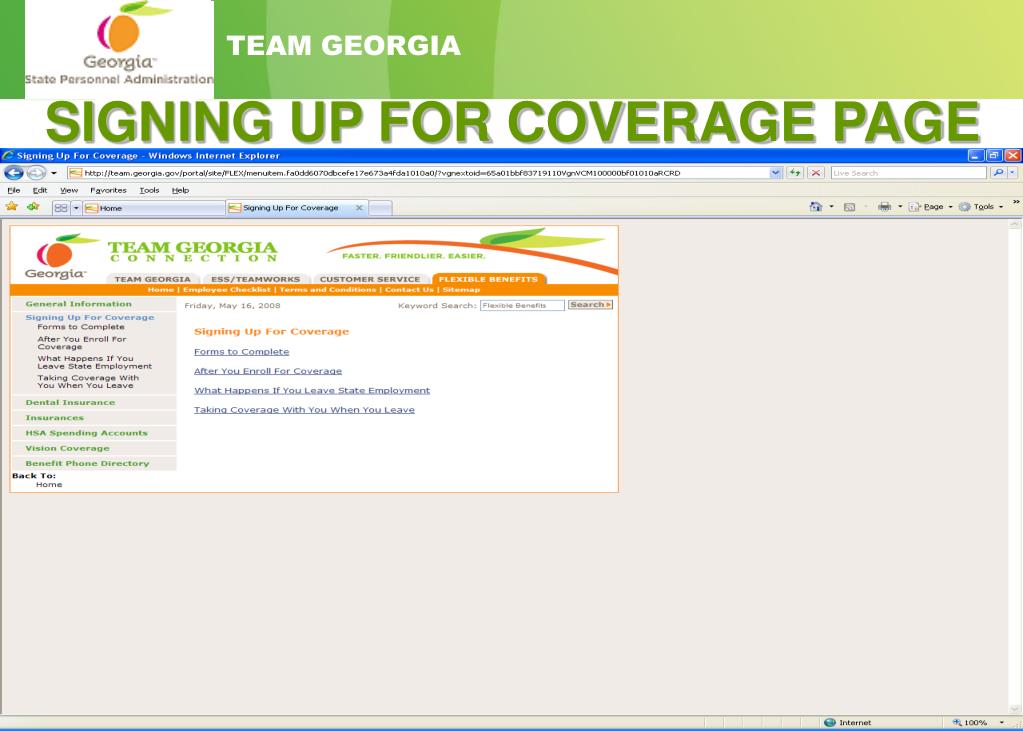Image resolution: width=1023 pixels, height=731 pixels.
Task: Select Signing Up For Coverage in sidebar
Action: coord(89,318)
